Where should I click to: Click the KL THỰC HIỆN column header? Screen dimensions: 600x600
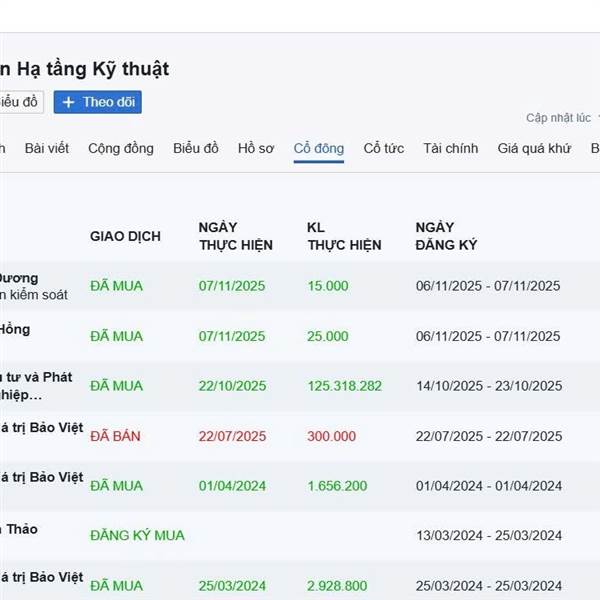(x=344, y=236)
